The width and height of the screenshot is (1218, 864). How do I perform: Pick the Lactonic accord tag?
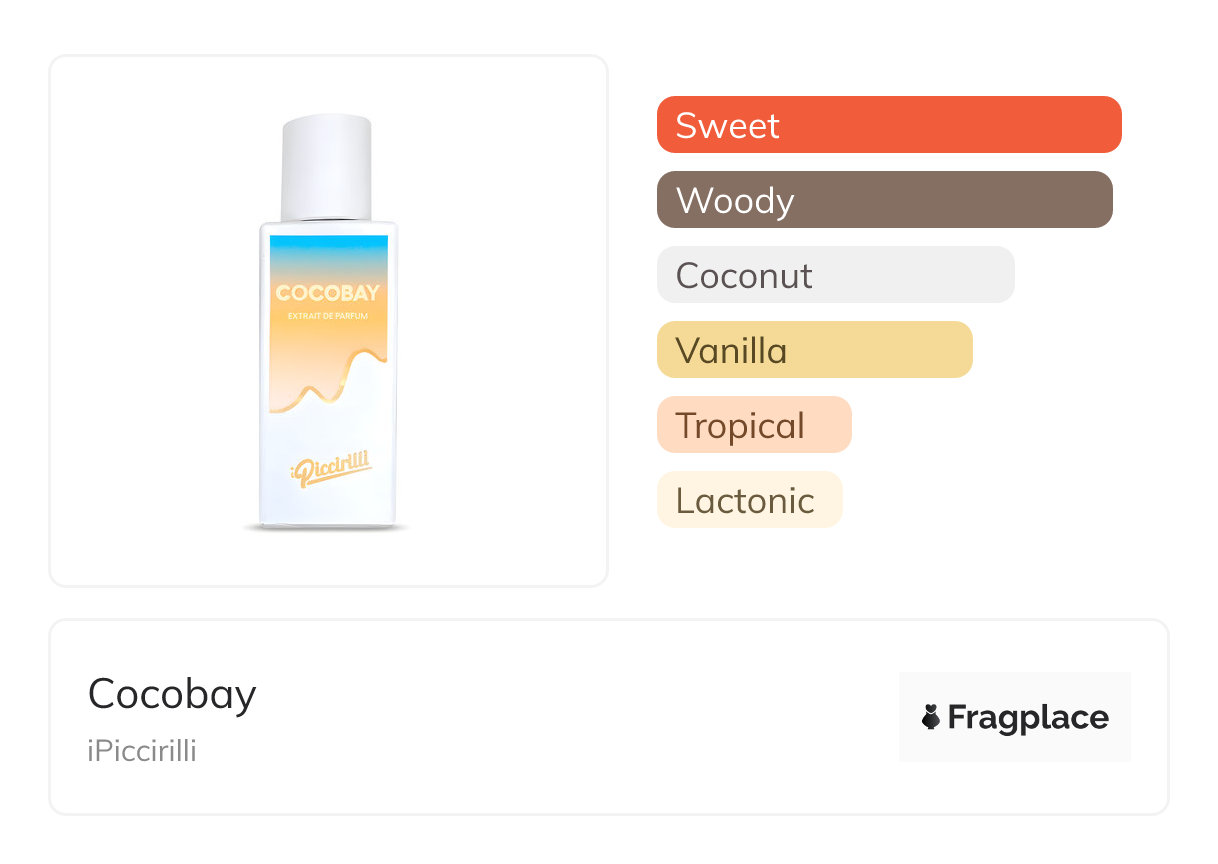coord(749,500)
